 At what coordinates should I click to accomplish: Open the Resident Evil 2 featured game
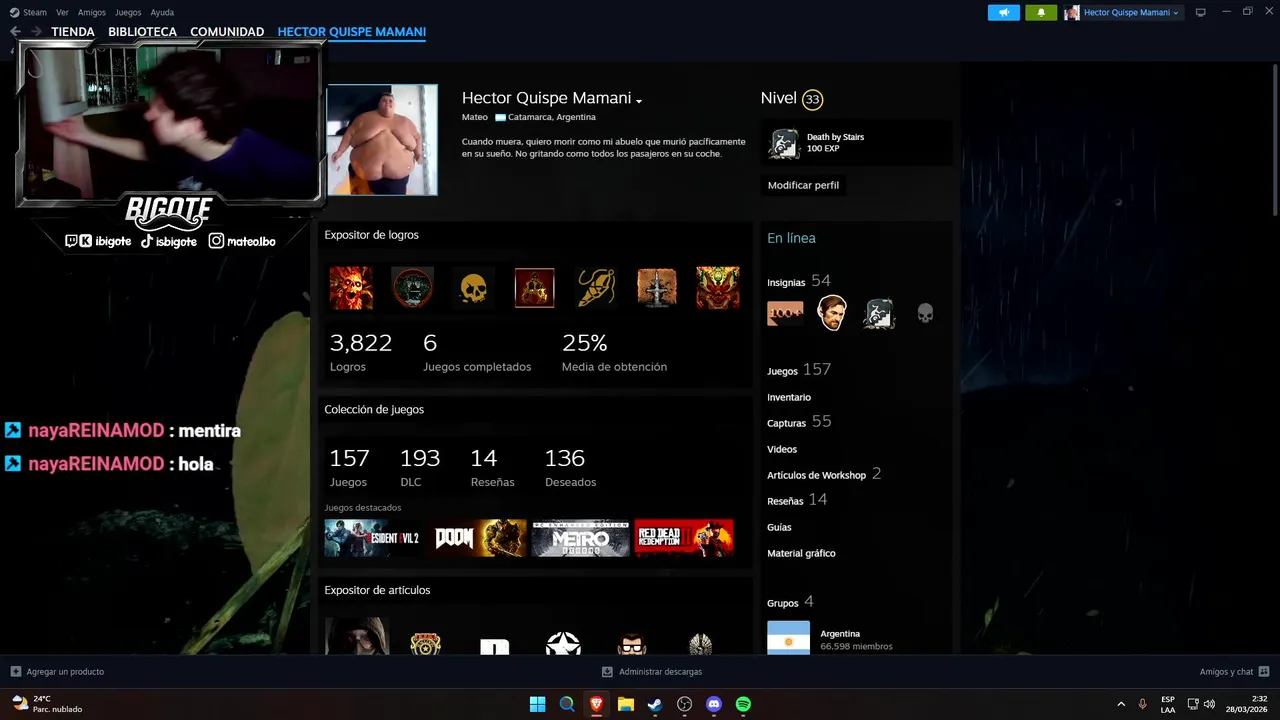373,538
